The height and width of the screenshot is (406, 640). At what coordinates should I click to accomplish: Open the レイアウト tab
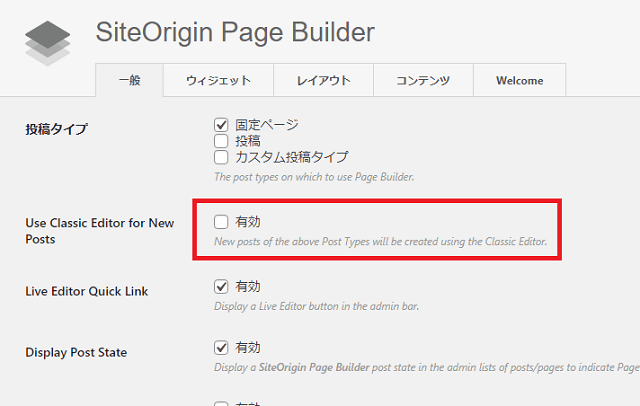323,80
